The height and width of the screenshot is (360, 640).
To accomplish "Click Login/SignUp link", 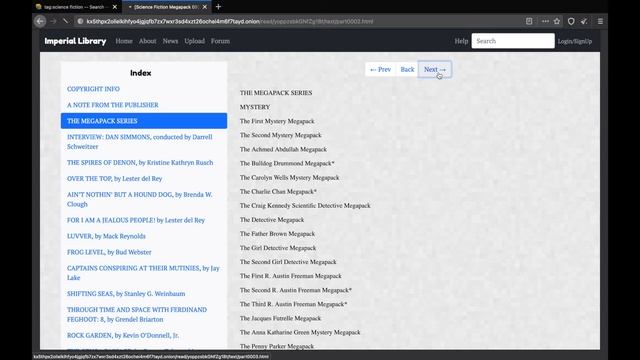I will [x=575, y=41].
